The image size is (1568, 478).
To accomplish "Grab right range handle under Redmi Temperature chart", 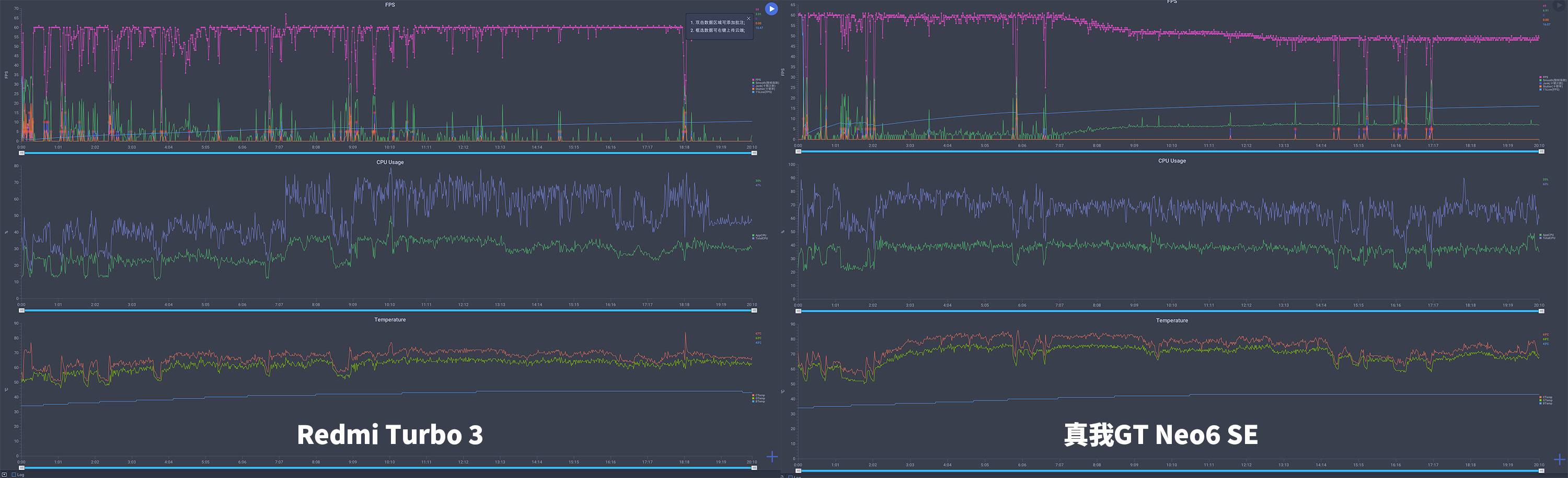I will (x=754, y=468).
